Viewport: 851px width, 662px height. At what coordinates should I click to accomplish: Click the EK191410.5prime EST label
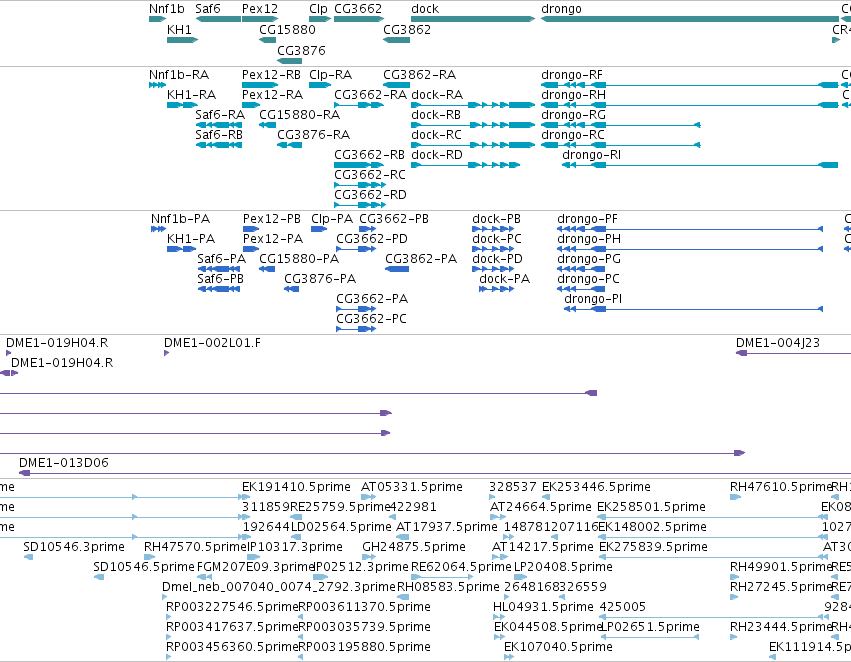click(296, 487)
